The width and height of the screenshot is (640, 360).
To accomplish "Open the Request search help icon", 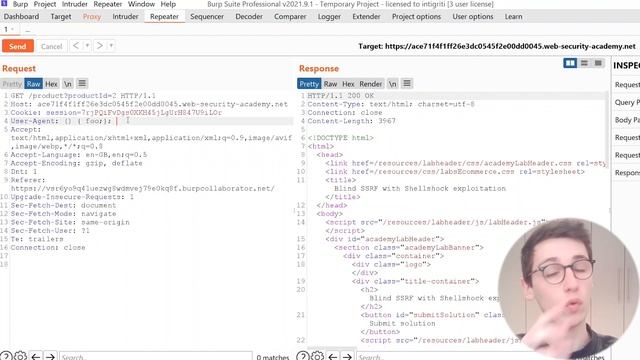I will 6,356.
